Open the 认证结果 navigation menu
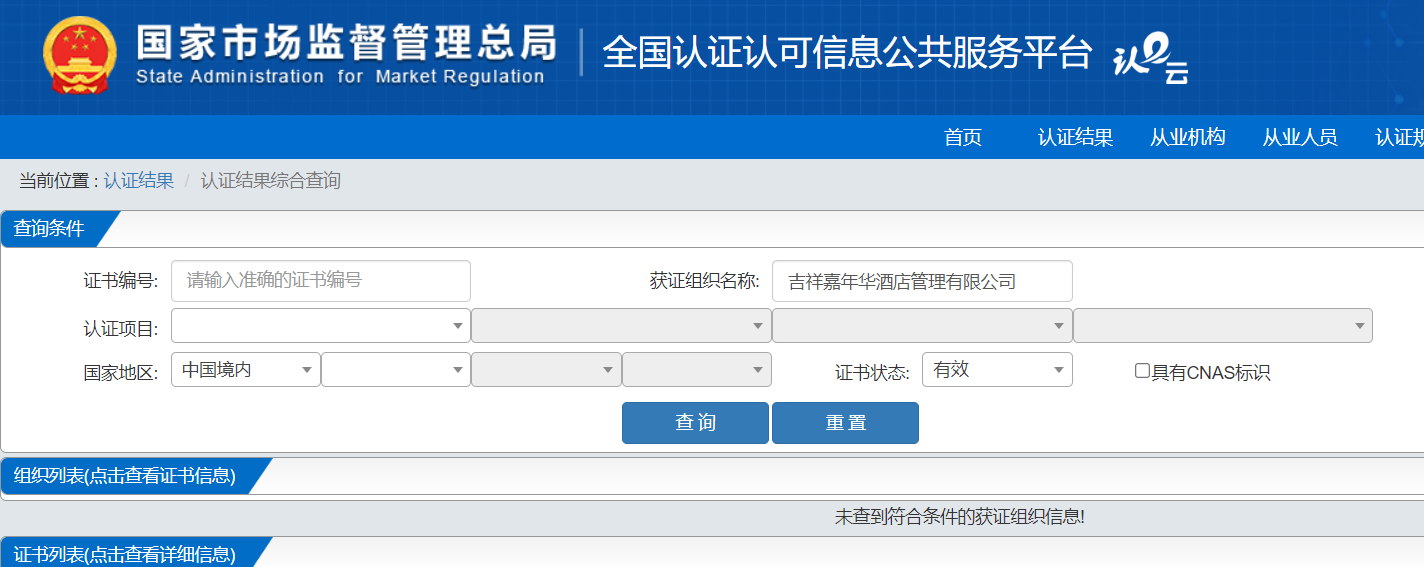Viewport: 1424px width, 567px height. [1075, 138]
